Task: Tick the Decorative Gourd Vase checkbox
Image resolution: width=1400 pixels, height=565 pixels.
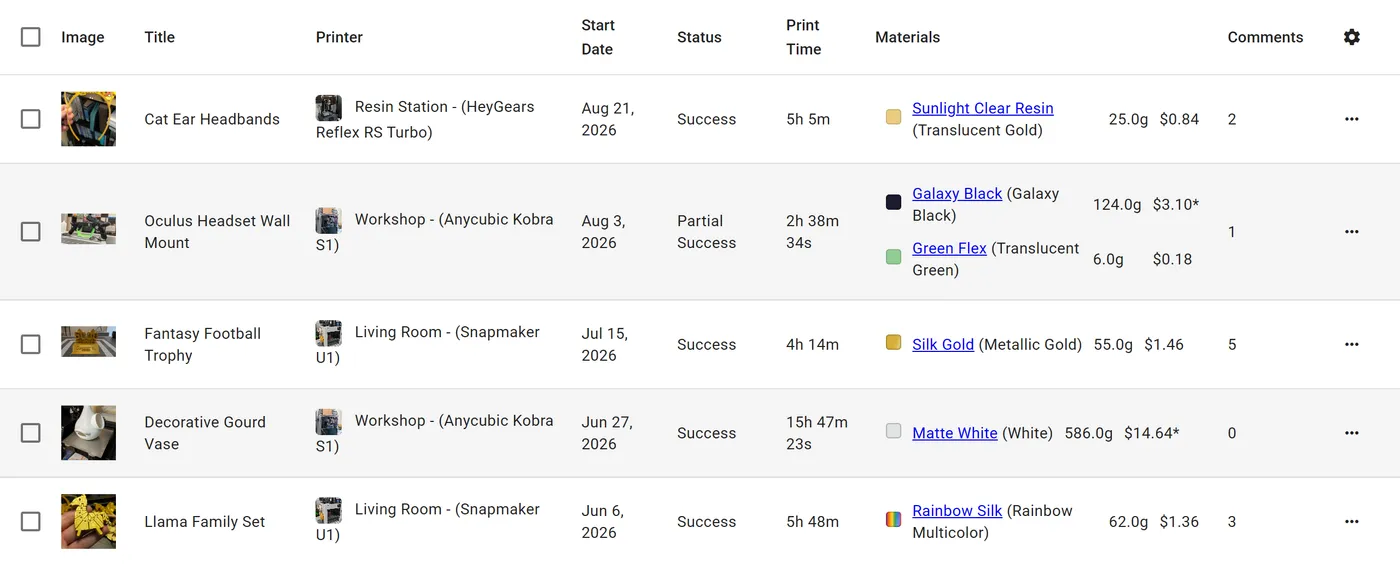Action: (31, 433)
